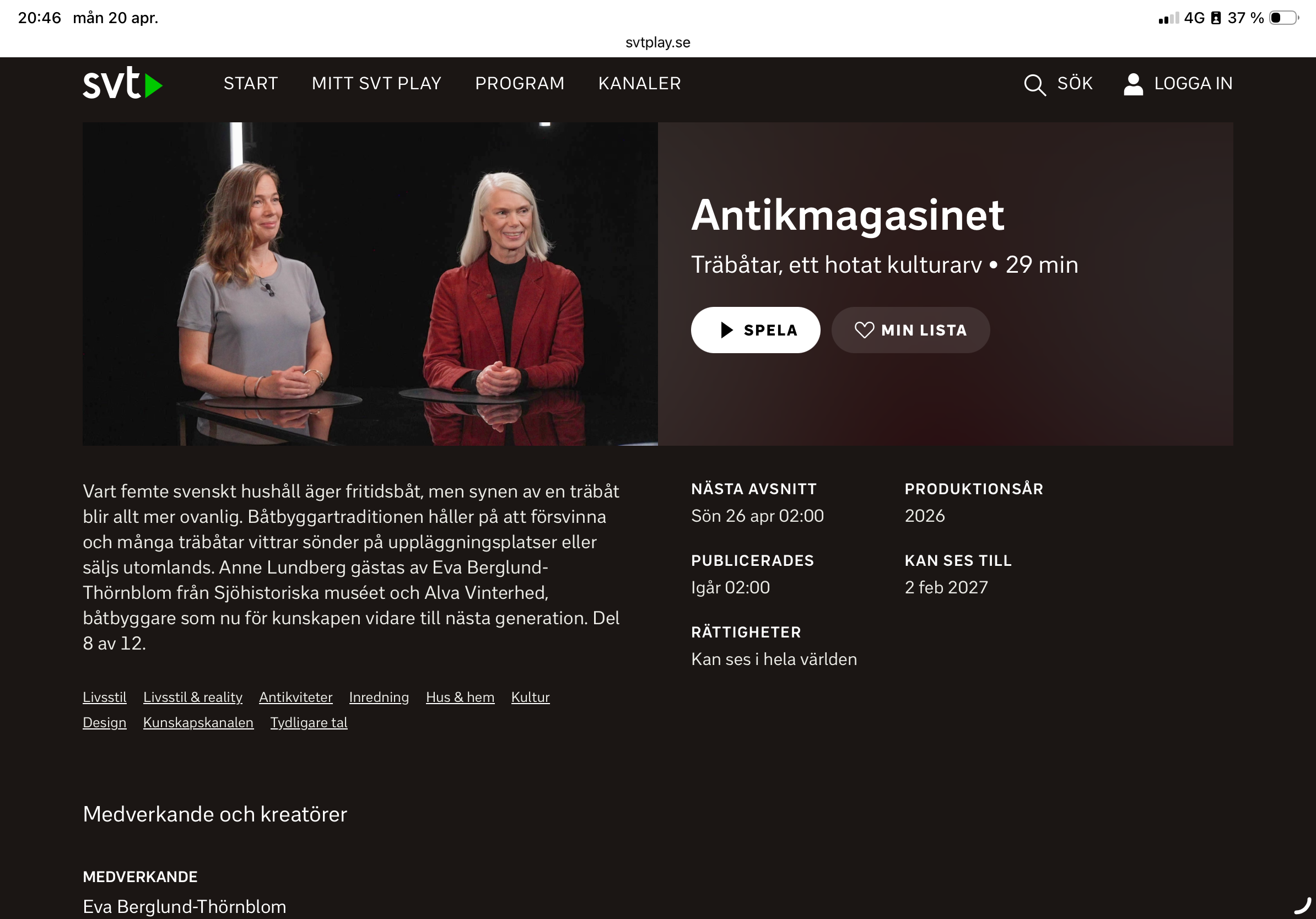Tap the svtplay.se address bar
The image size is (1316, 919).
coord(658,42)
